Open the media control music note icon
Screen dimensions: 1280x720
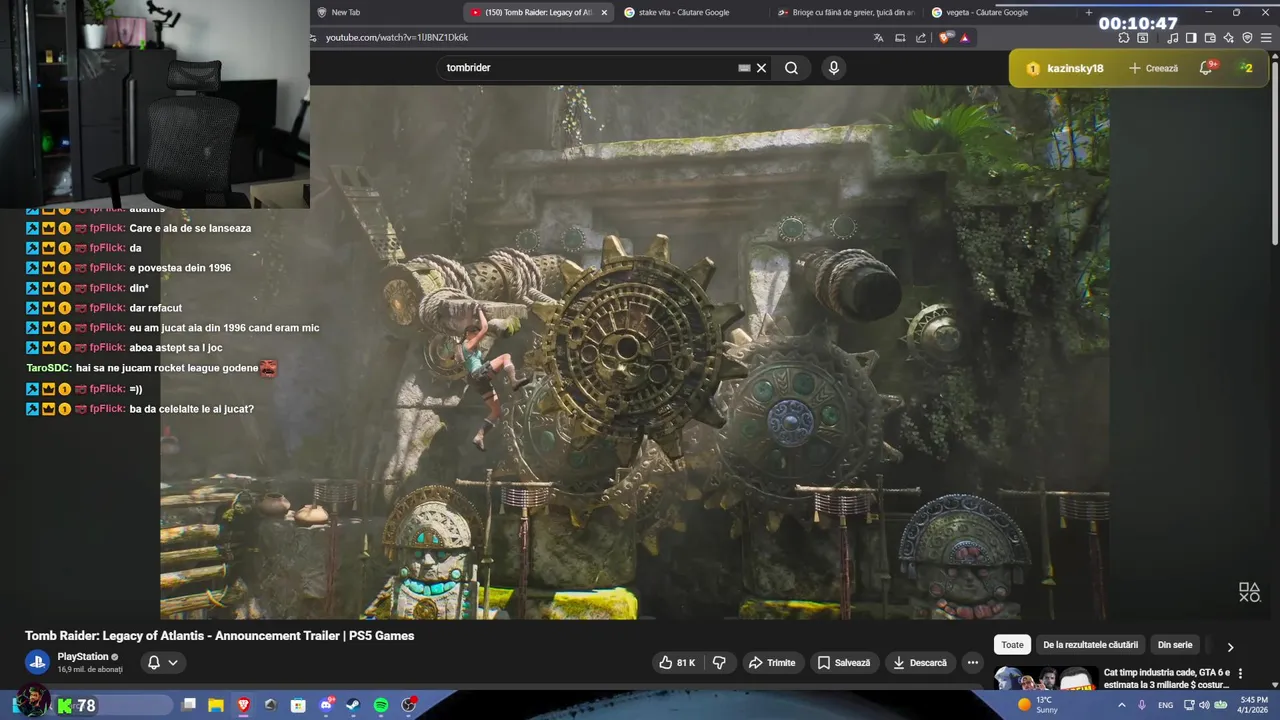(1172, 38)
